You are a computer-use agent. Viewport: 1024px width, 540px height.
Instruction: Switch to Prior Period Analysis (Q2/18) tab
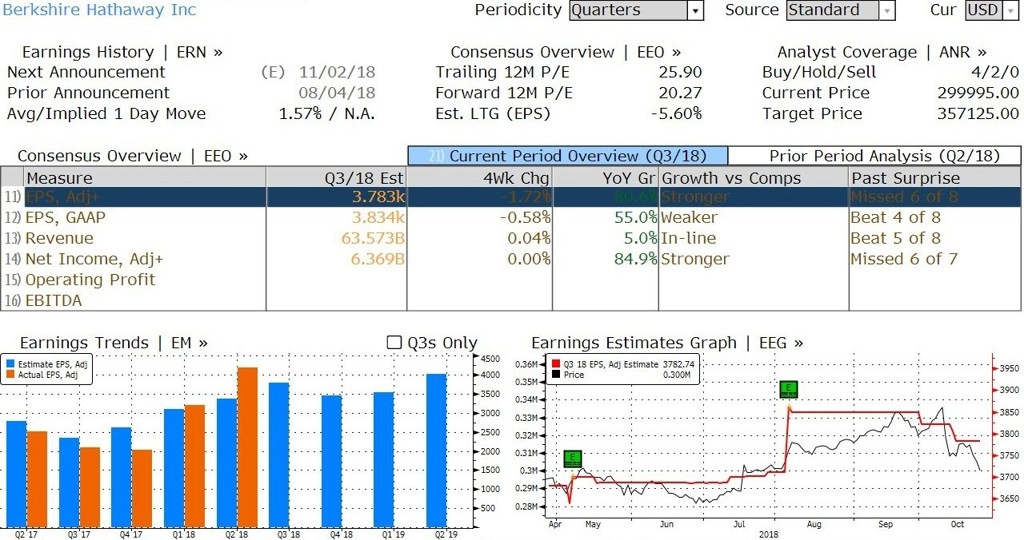tap(874, 156)
